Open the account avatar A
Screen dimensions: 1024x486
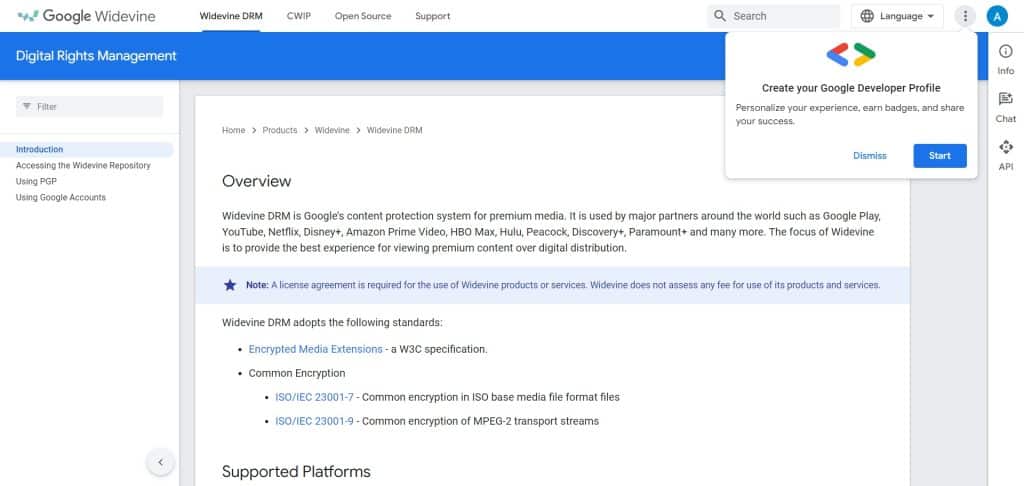[997, 16]
